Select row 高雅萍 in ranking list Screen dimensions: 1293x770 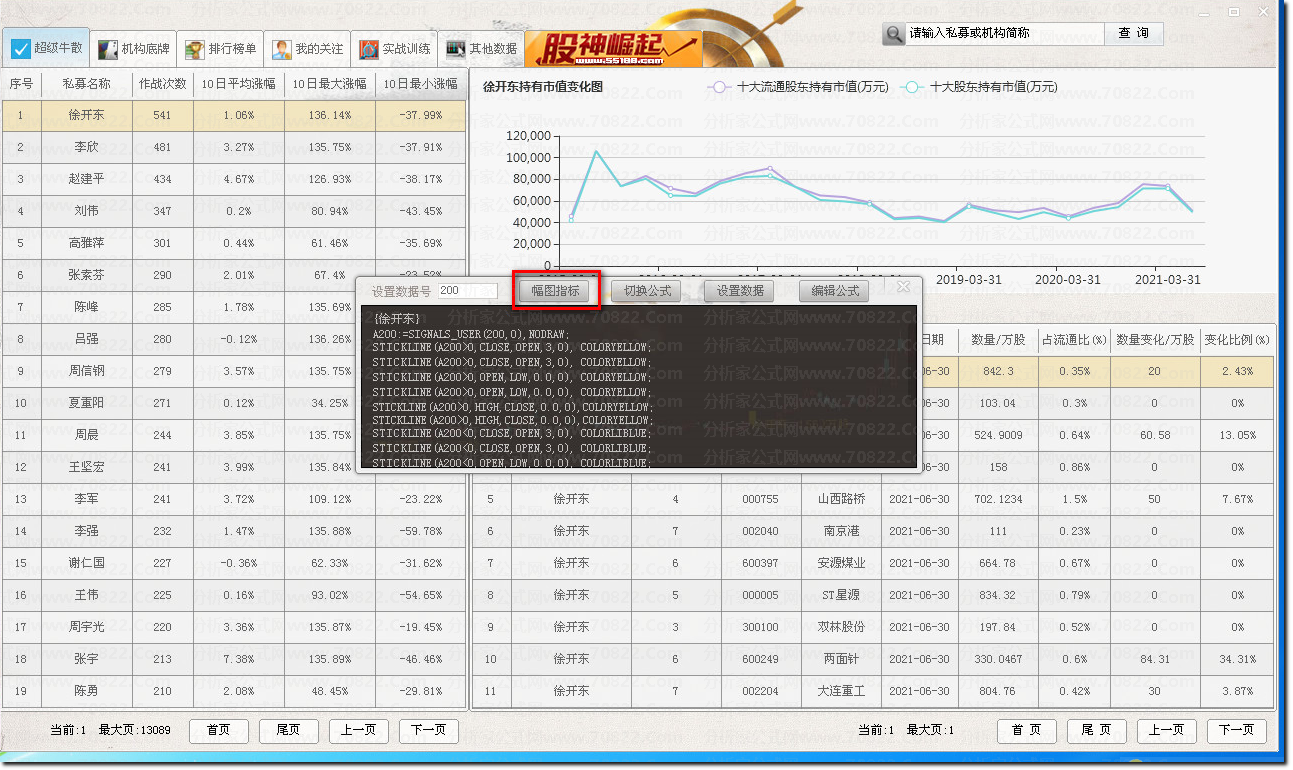tap(234, 243)
